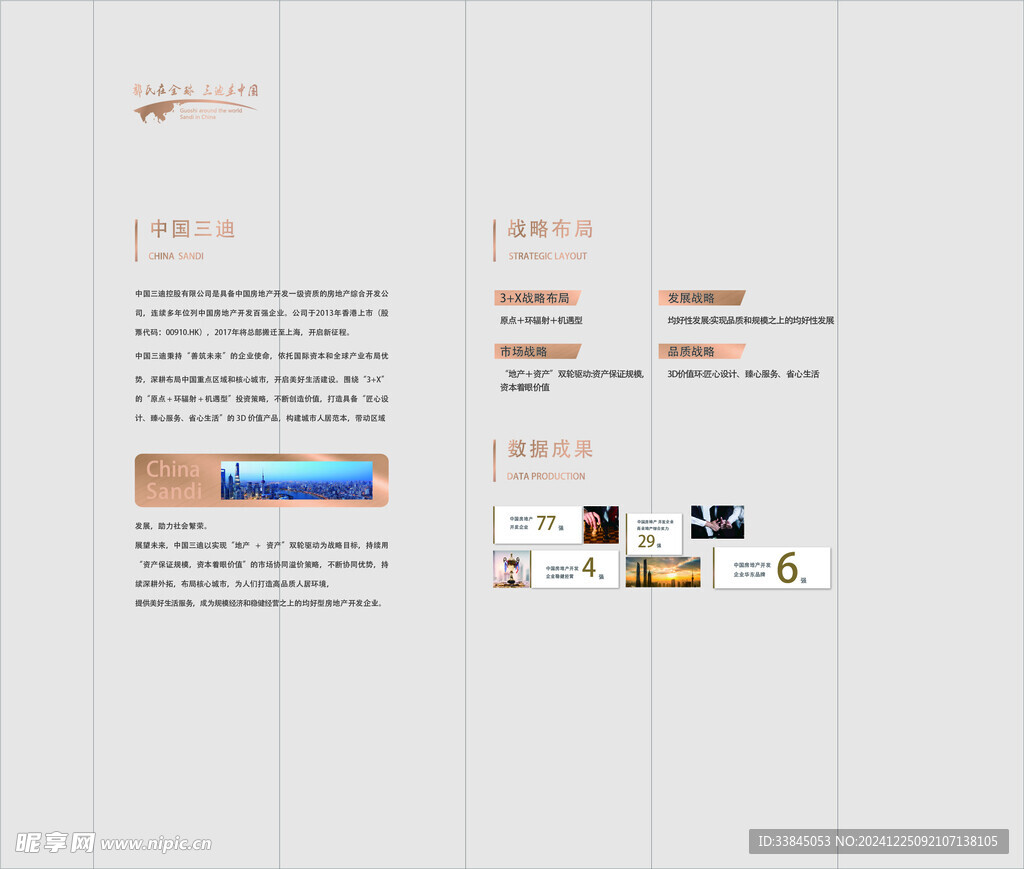Select the text 原点+环辐射+机遇型
1024x869 pixels.
point(541,321)
